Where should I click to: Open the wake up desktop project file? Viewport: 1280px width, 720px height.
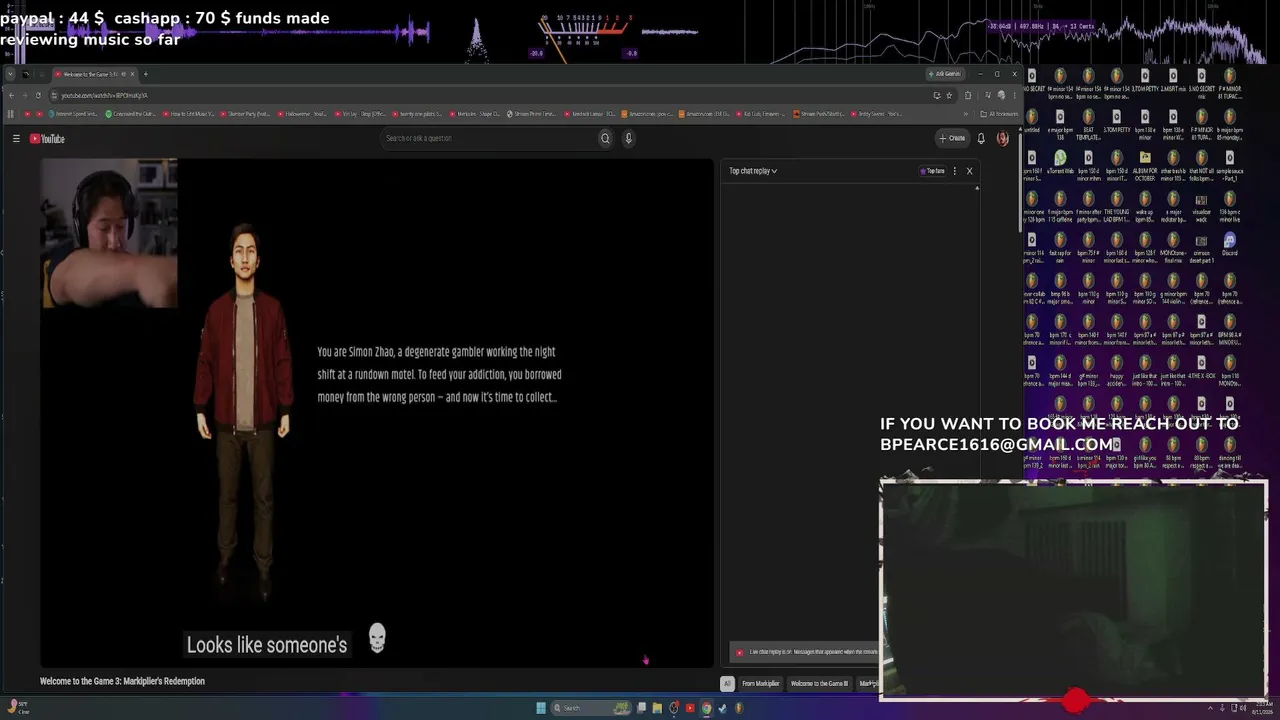pos(1145,206)
